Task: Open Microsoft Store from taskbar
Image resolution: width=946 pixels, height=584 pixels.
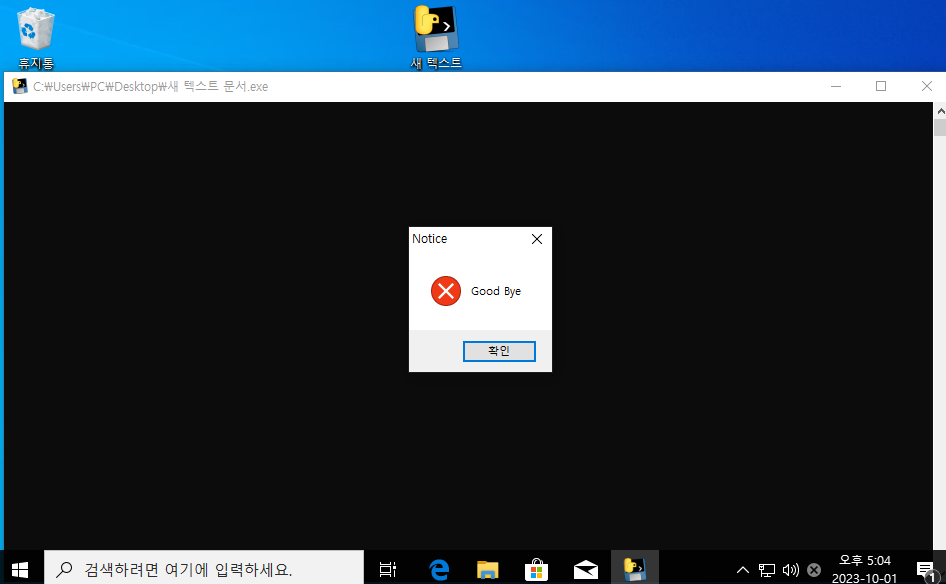Action: (536, 569)
